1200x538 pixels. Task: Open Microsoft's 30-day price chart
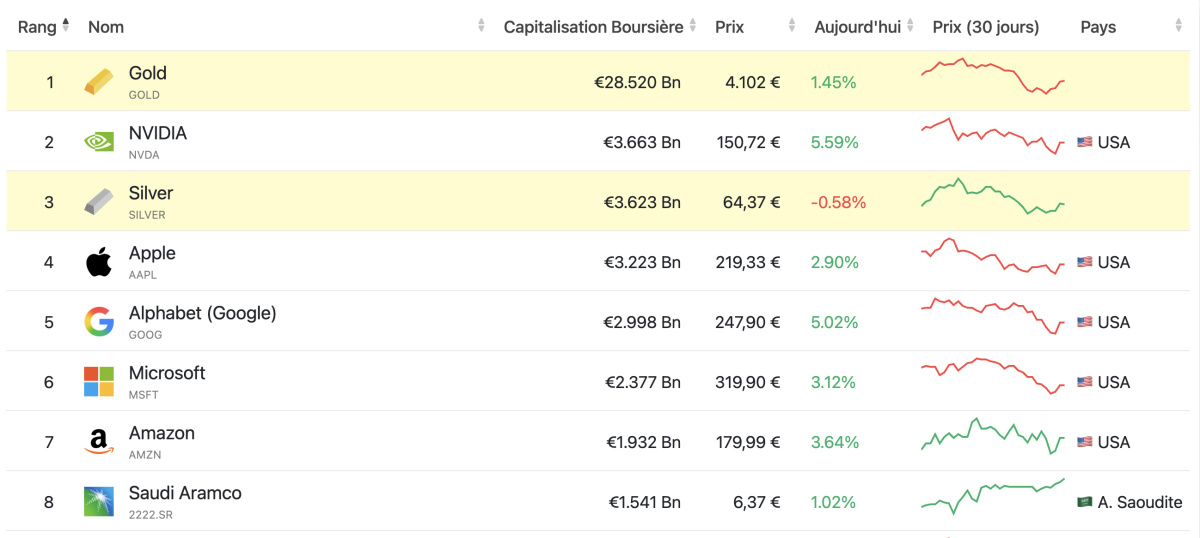993,376
